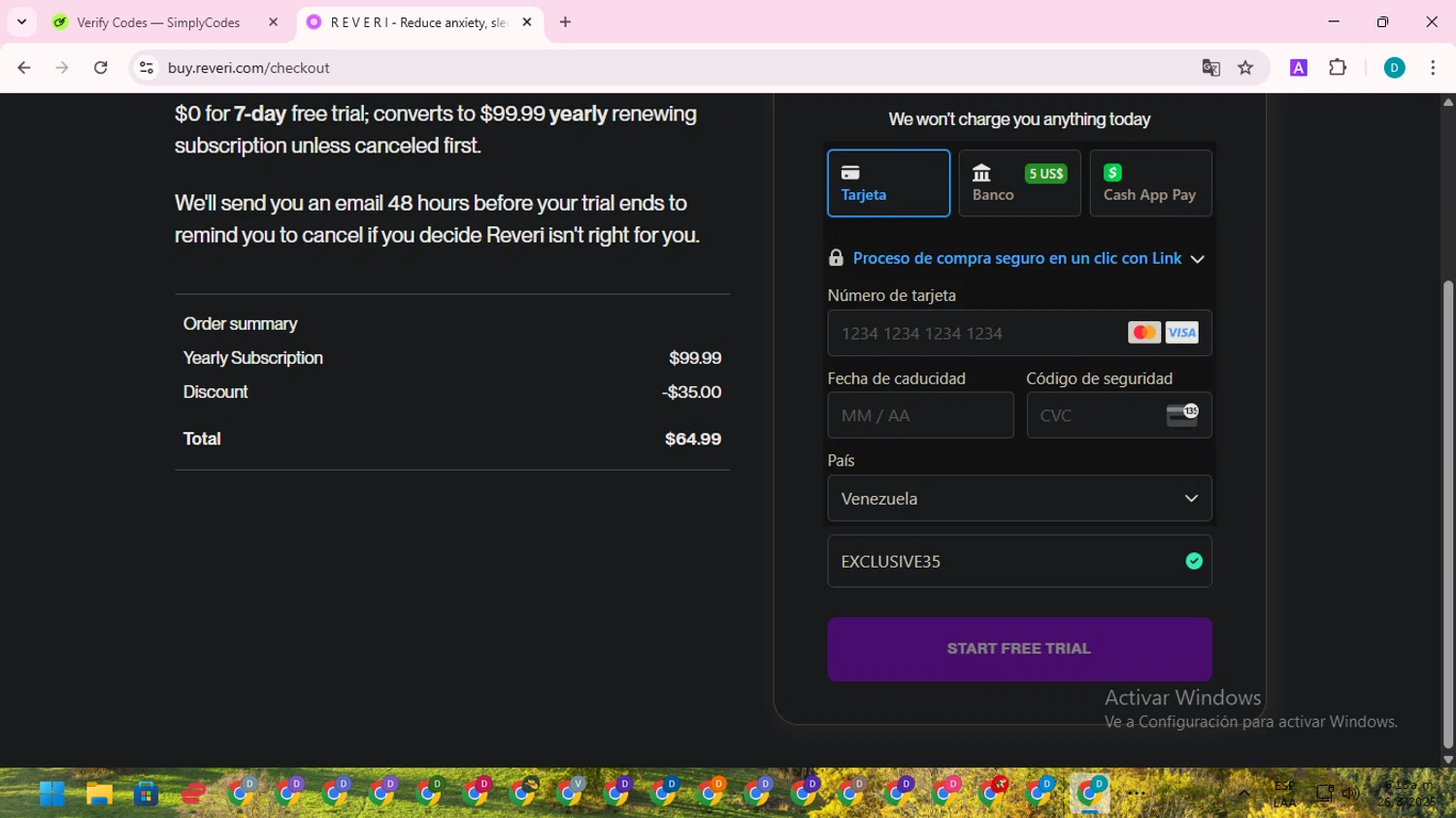Reload the checkout page
Viewport: 1456px width, 818px height.
point(100,68)
